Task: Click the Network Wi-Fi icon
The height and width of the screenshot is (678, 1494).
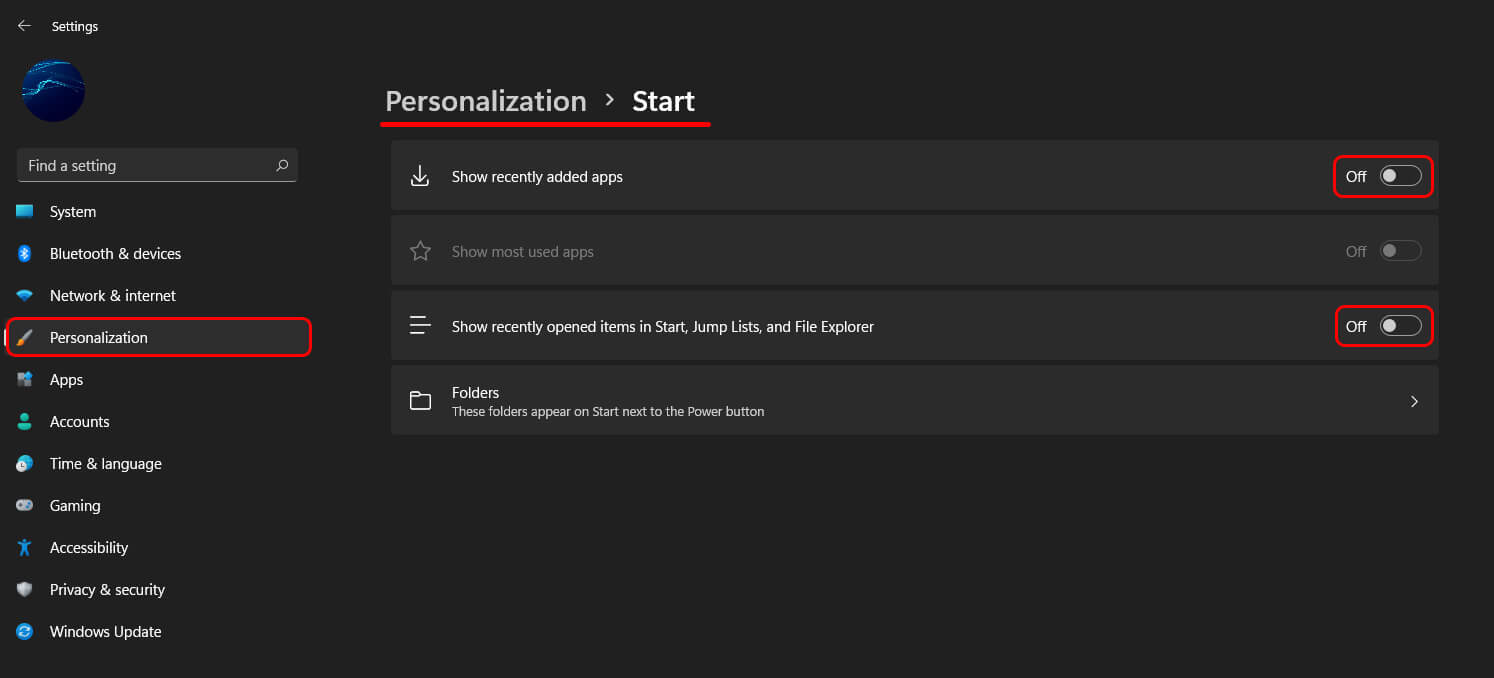Action: (25, 296)
